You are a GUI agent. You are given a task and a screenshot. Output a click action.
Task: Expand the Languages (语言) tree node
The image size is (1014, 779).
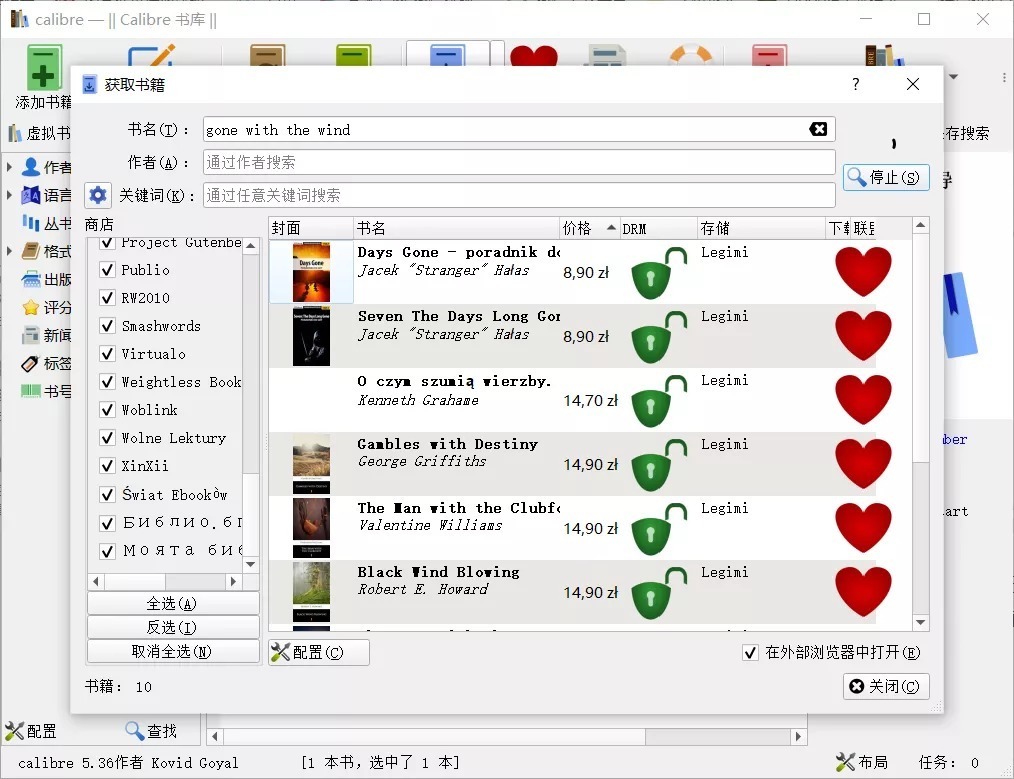click(x=9, y=195)
